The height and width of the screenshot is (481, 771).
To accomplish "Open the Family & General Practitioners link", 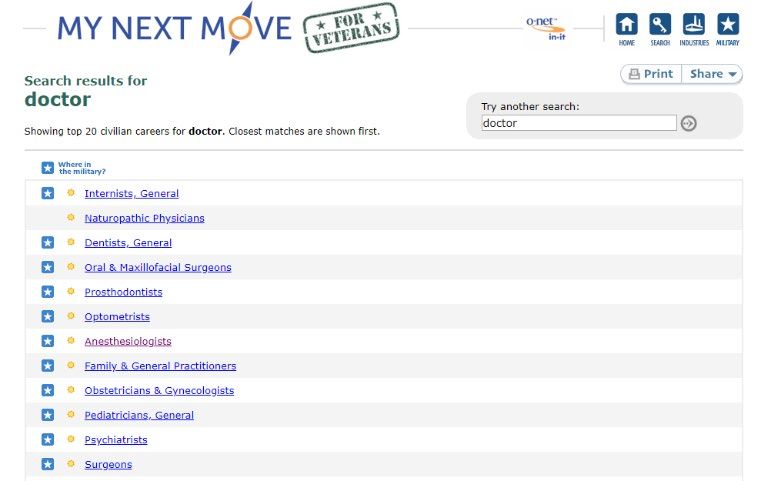I will 160,365.
